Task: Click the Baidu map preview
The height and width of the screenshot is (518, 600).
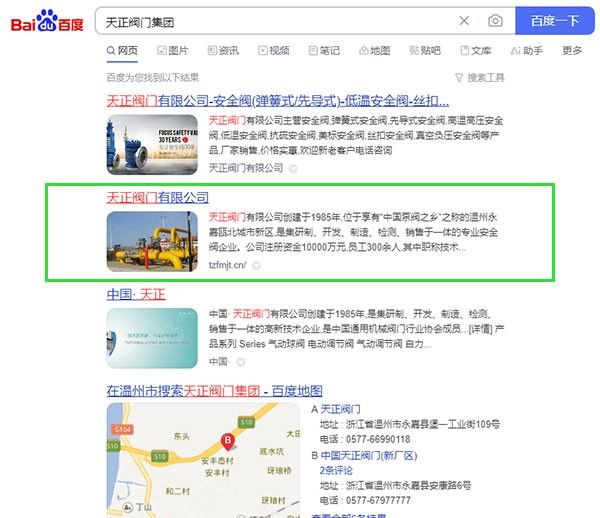Action: click(203, 460)
